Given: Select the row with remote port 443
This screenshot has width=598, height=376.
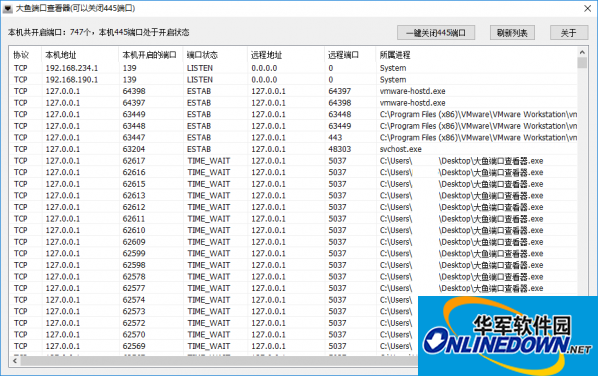Looking at the screenshot, I should click(x=293, y=137).
